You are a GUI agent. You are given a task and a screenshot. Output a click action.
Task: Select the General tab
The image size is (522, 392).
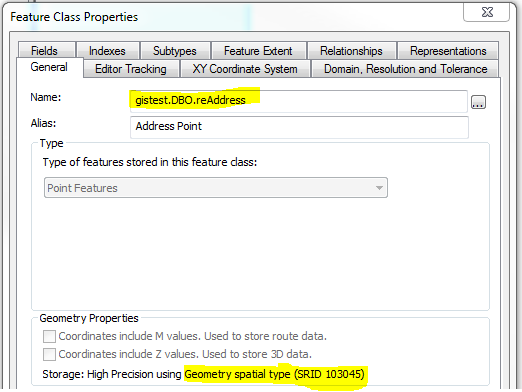point(49,67)
